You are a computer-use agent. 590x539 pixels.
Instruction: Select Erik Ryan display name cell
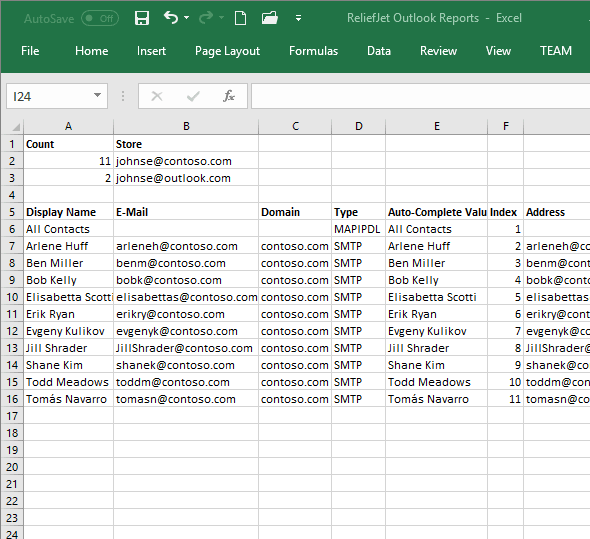tap(68, 314)
